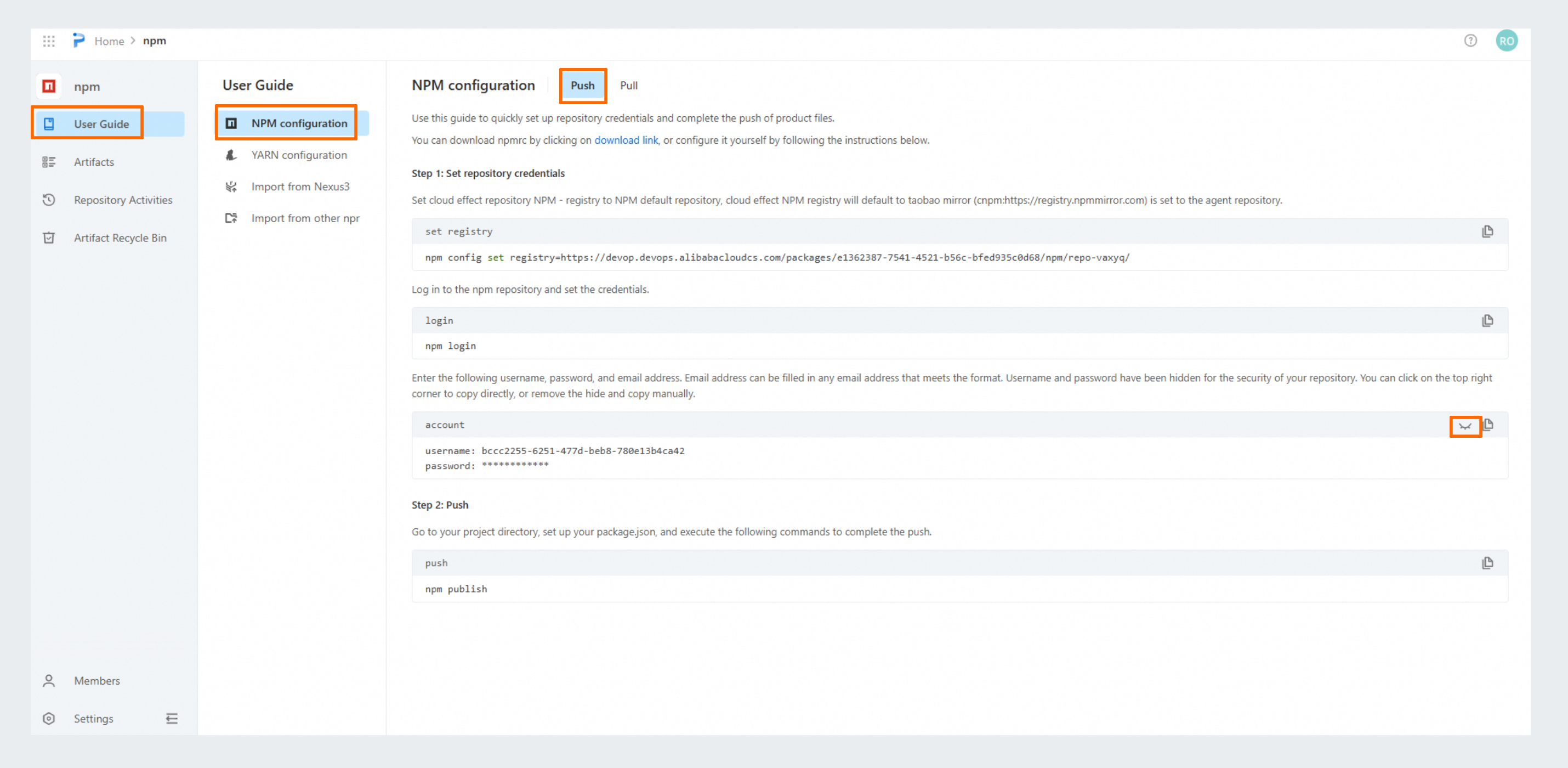Open Import from Nexus3 guide
1568x768 pixels.
(300, 187)
